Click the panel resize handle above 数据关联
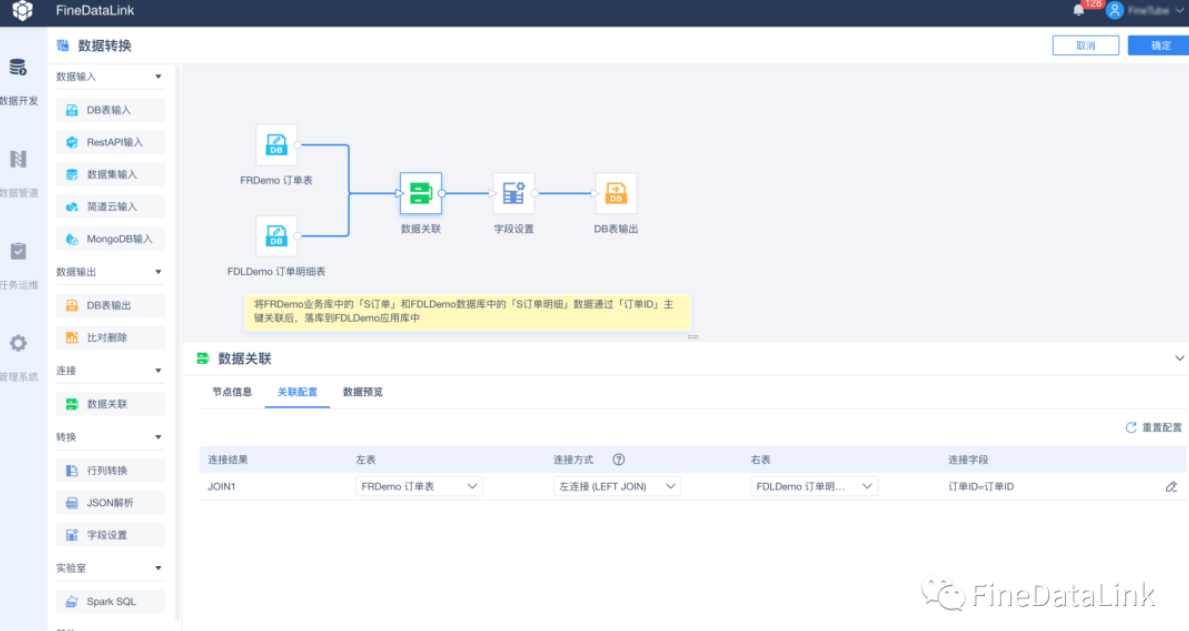This screenshot has width=1189, height=631. point(692,337)
